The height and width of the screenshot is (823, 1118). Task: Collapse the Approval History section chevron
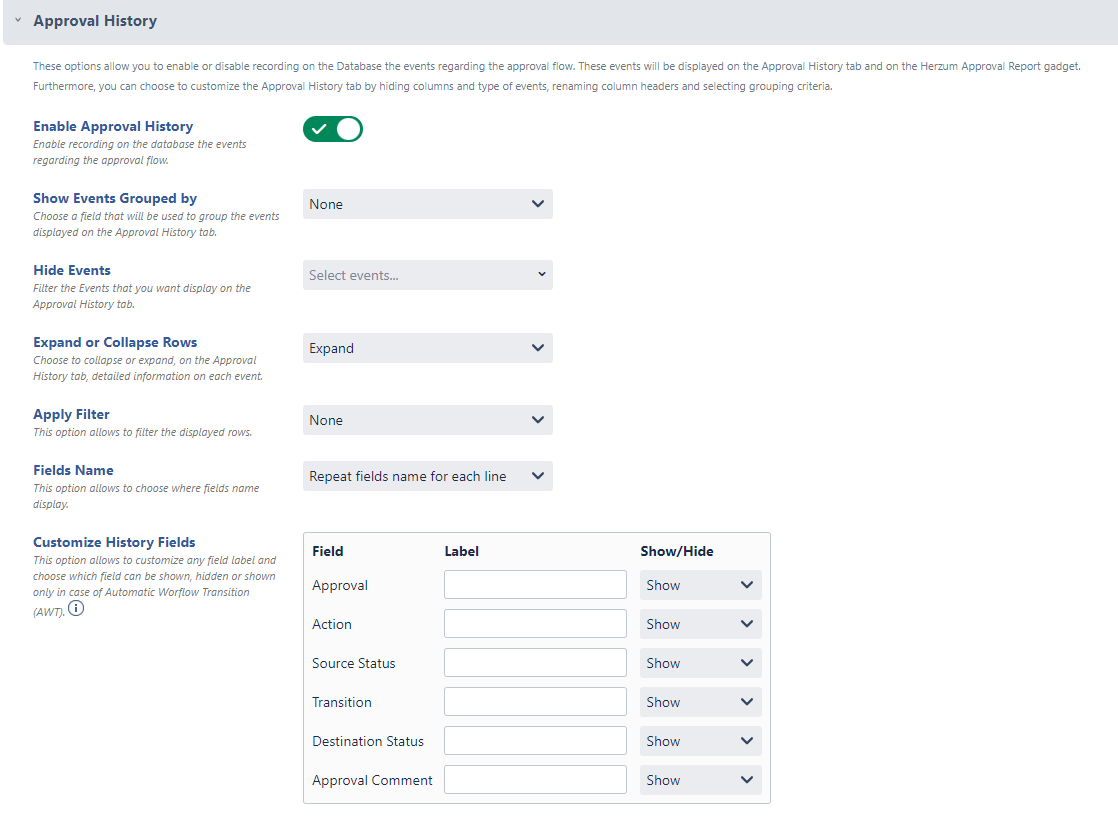(18, 21)
